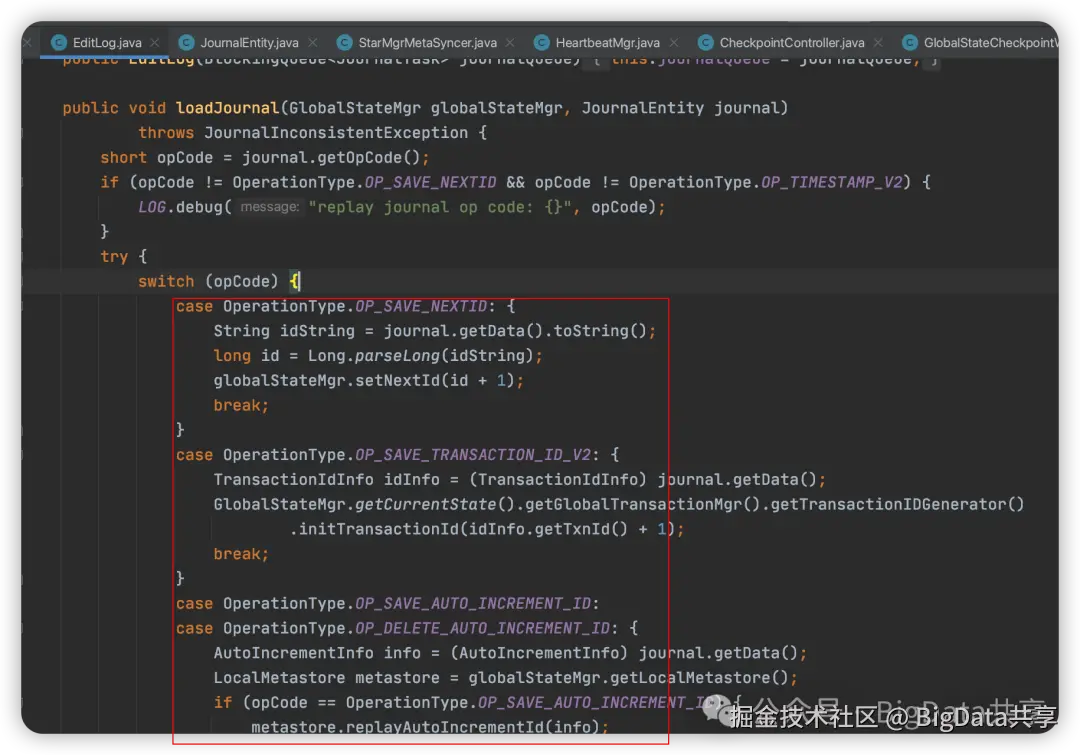This screenshot has height=755, width=1080.
Task: Click JournalInconsistentException in throws clause
Action: click(336, 133)
